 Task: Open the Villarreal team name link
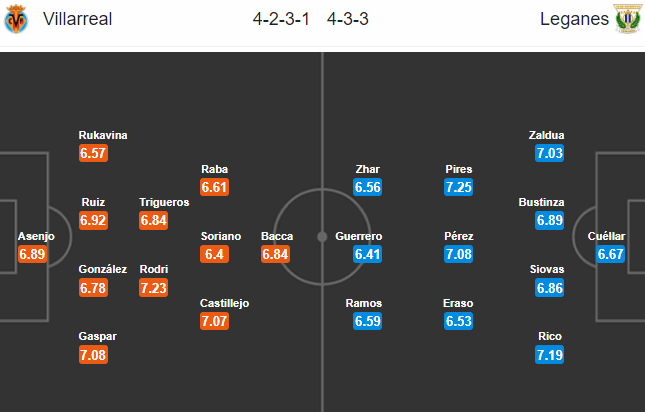pos(77,19)
